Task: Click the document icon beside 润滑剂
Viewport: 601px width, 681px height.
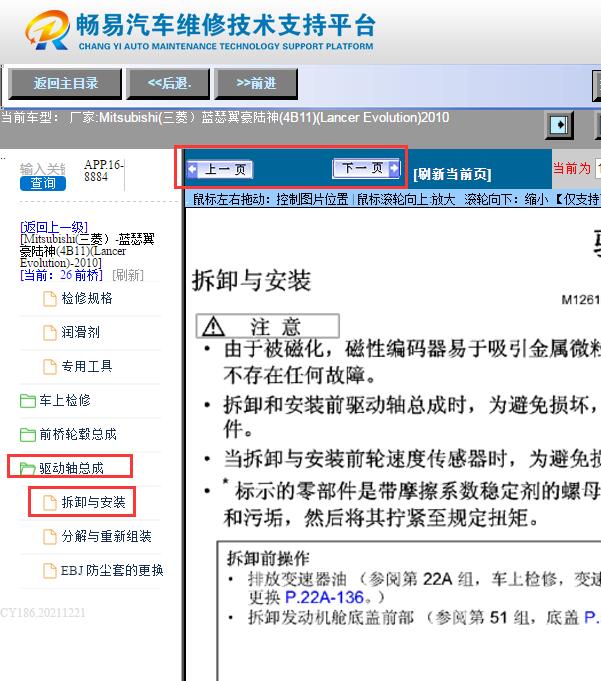Action: pyautogui.click(x=50, y=333)
